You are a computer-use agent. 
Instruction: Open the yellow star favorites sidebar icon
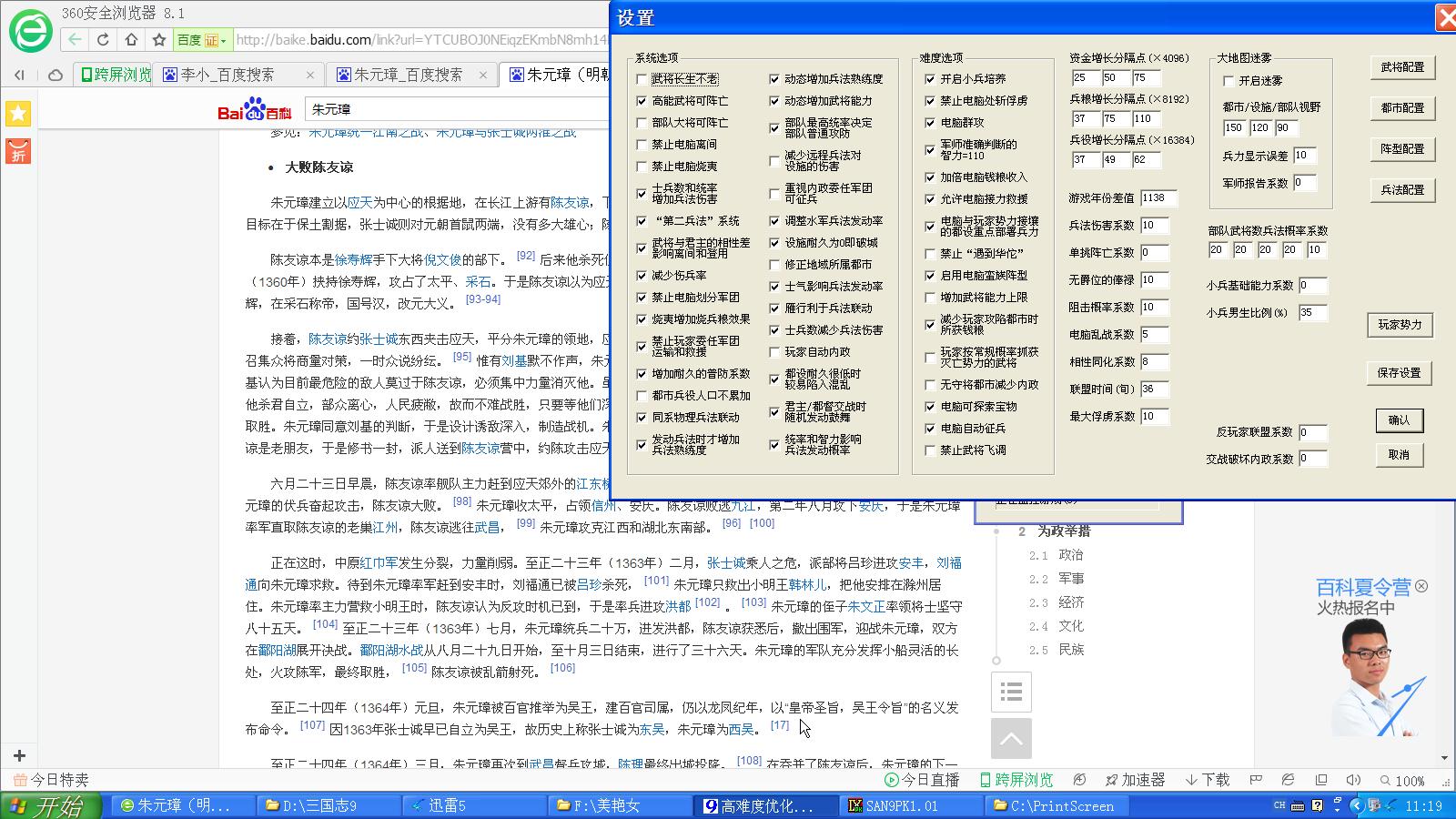(x=18, y=114)
